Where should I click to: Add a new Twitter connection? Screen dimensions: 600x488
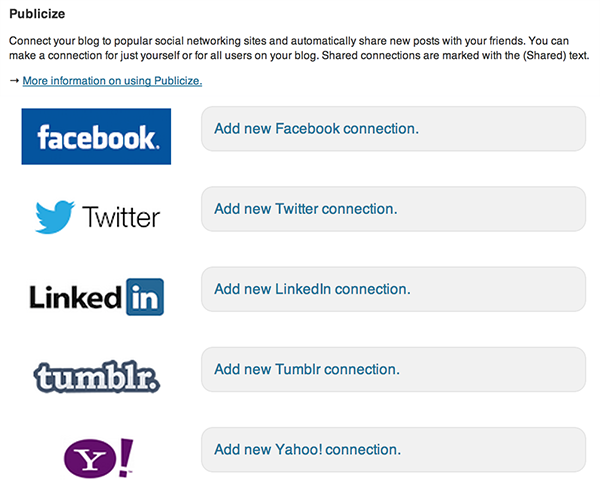pos(306,209)
